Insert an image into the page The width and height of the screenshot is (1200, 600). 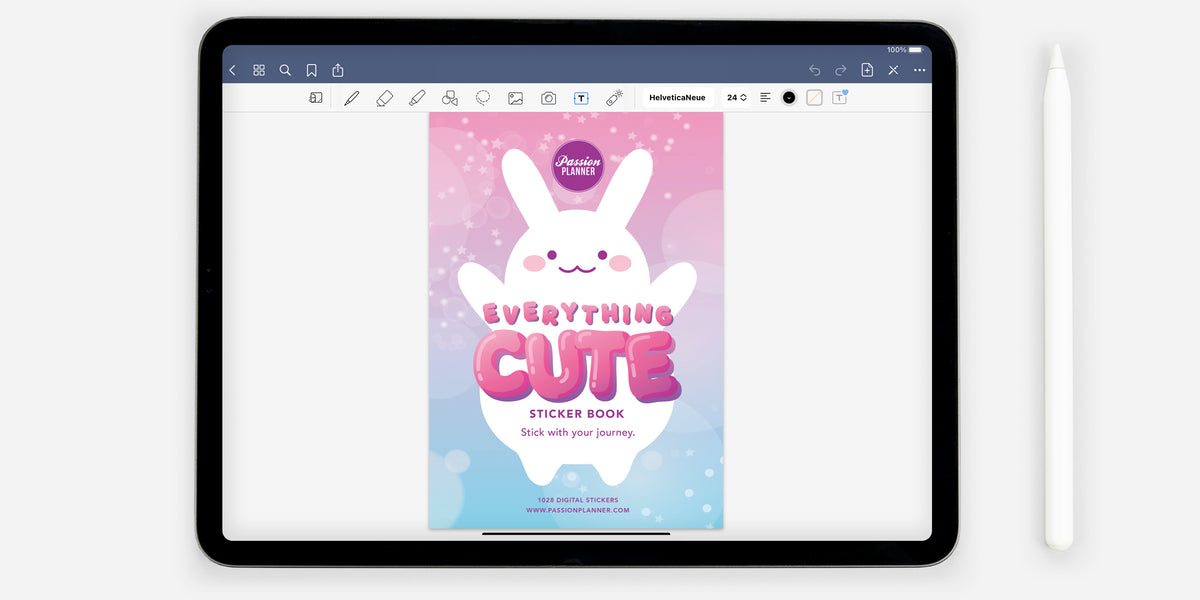(x=514, y=97)
